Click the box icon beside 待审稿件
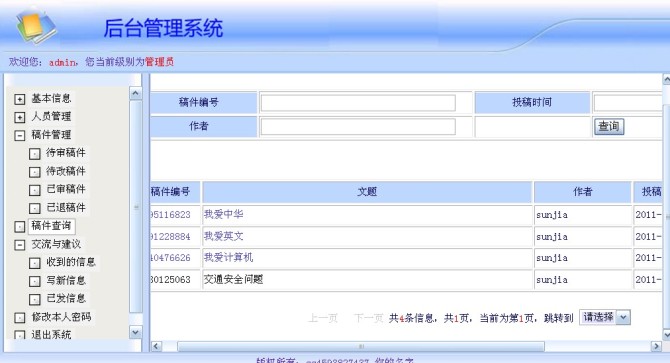The image size is (670, 363). [x=35, y=154]
